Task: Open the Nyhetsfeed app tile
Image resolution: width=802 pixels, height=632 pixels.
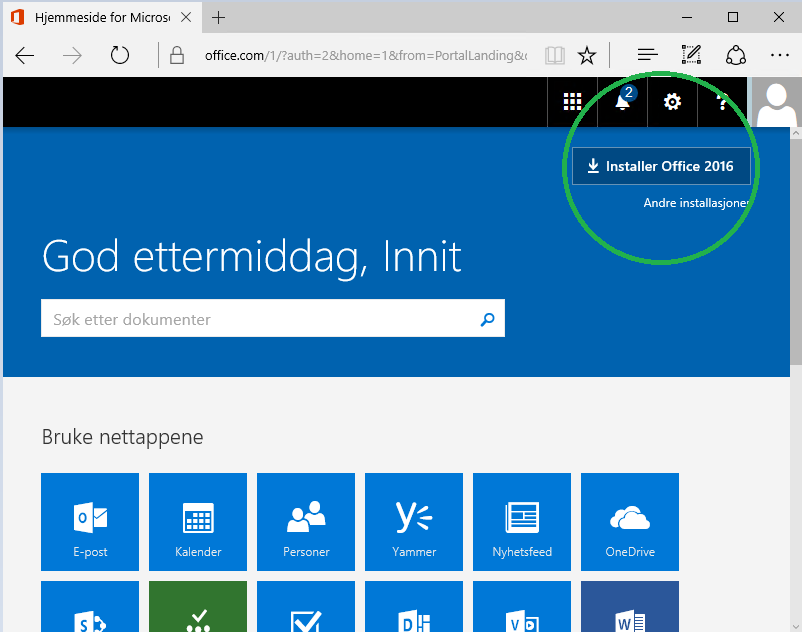Action: (522, 522)
